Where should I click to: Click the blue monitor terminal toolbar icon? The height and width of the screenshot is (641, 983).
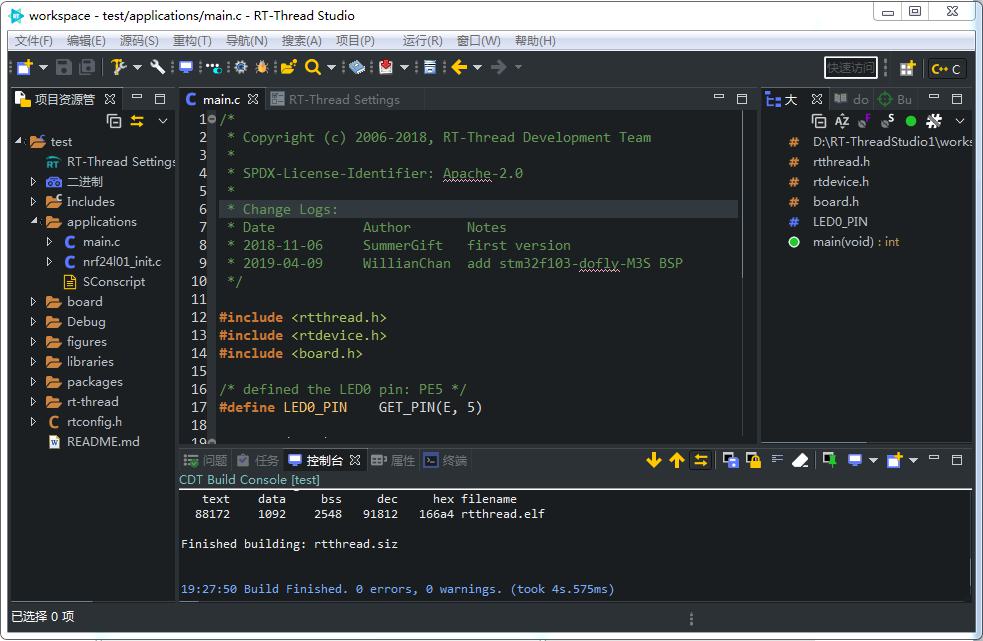point(186,67)
